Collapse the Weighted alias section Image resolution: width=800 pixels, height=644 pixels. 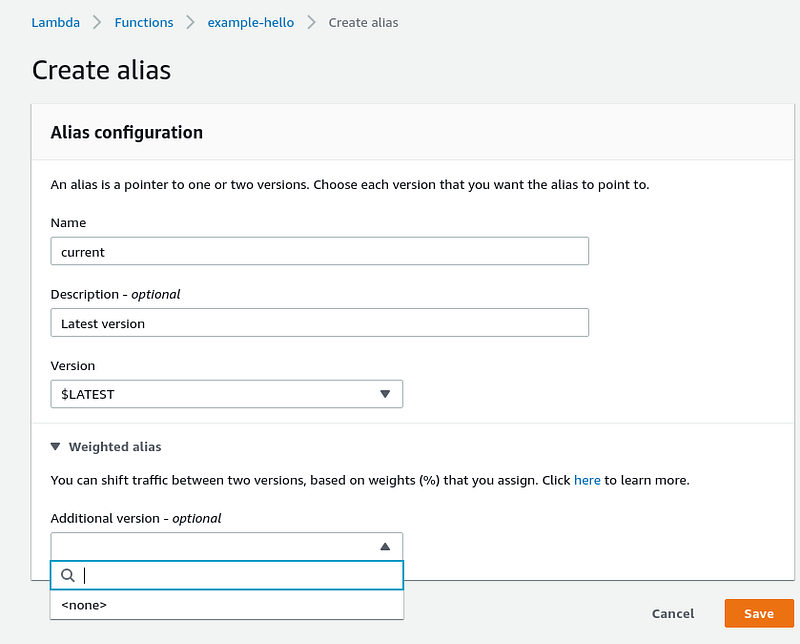click(x=106, y=447)
